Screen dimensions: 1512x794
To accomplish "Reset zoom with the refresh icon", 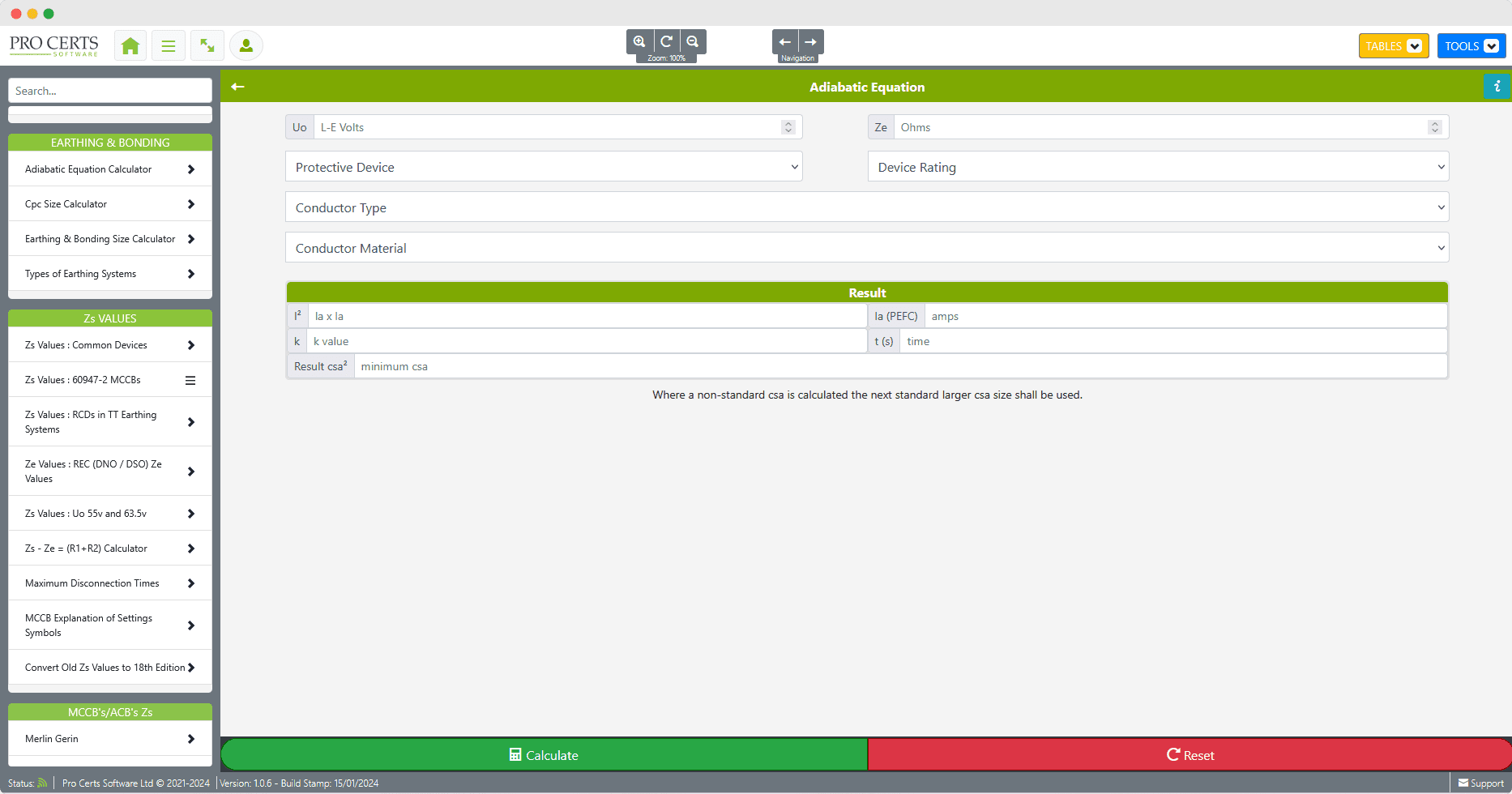I will [666, 41].
